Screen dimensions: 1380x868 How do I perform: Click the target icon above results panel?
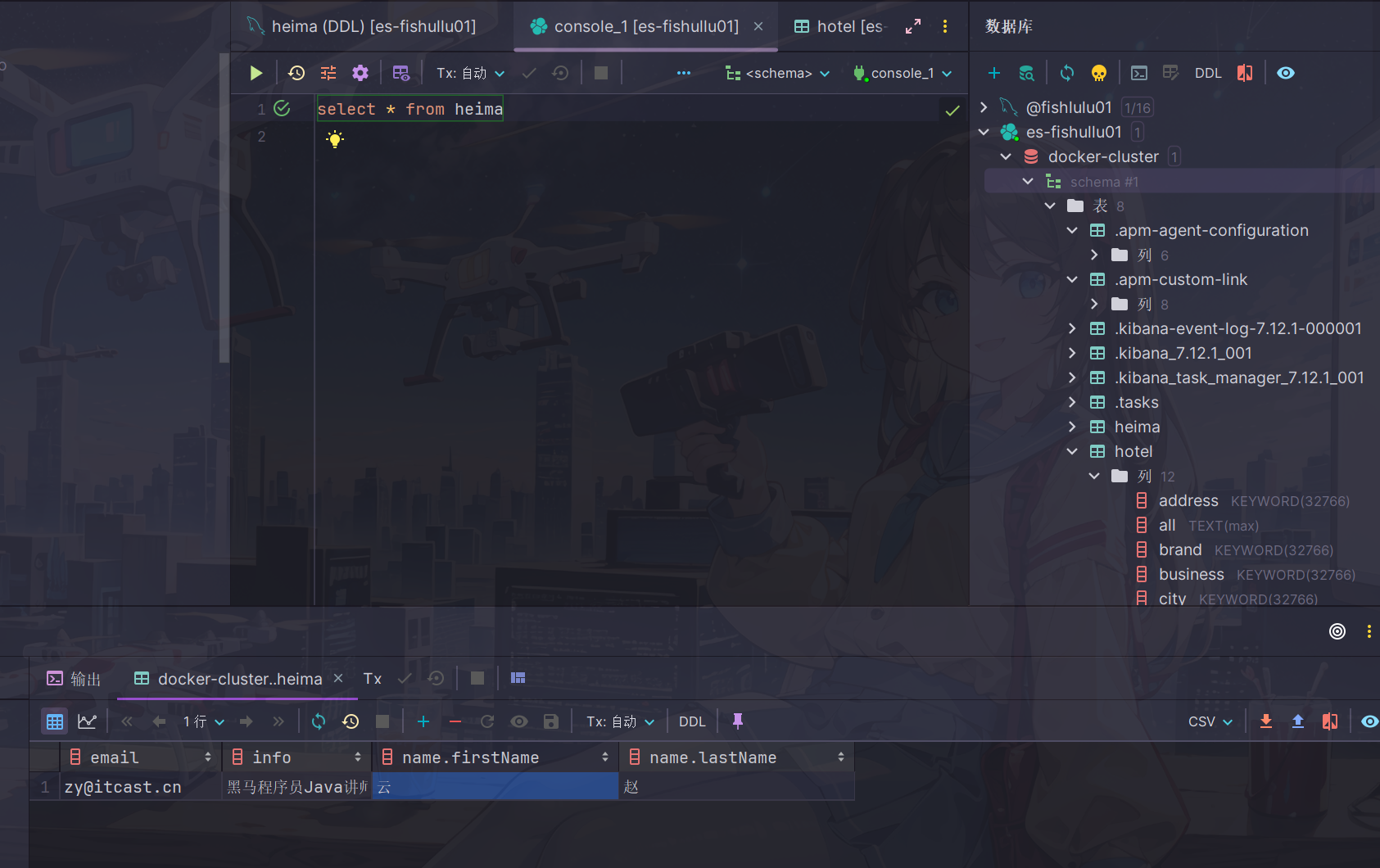point(1337,631)
